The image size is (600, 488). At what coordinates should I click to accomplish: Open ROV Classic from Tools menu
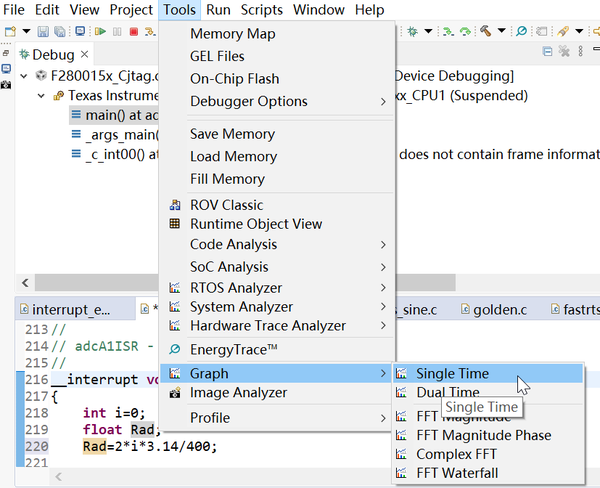coord(227,202)
